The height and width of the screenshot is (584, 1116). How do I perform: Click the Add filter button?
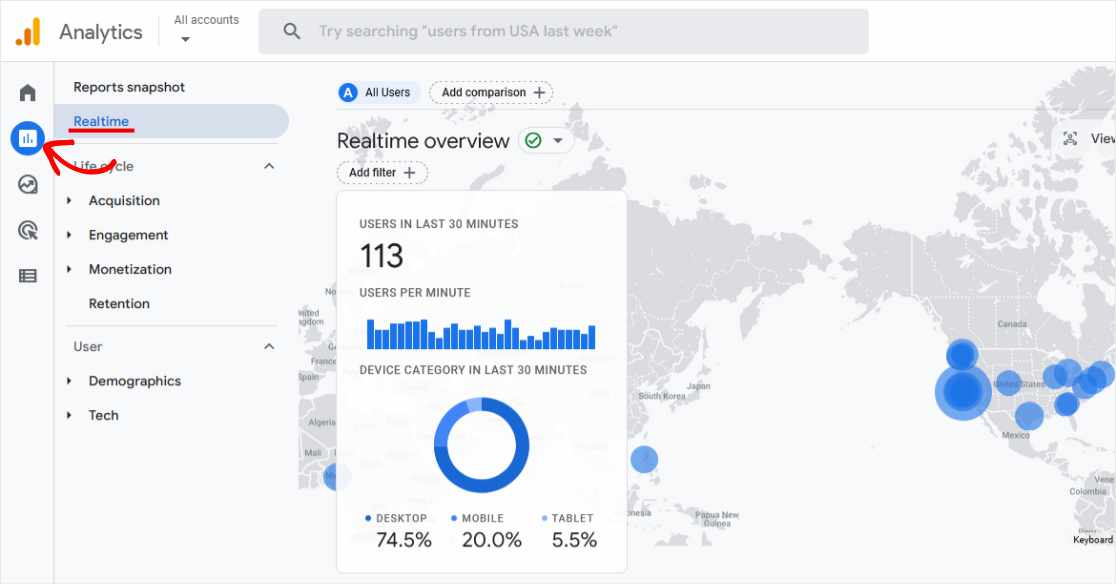pyautogui.click(x=382, y=172)
